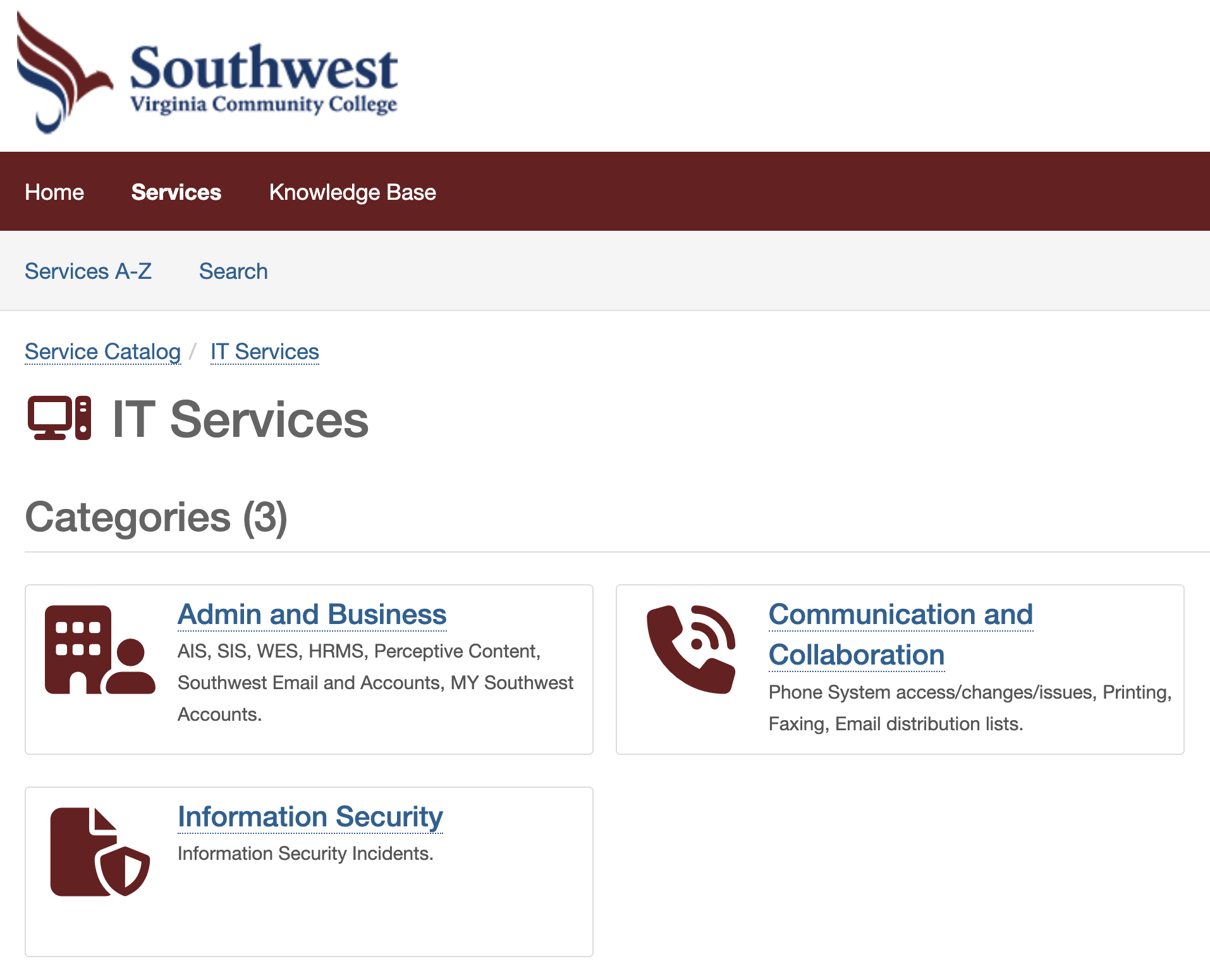
Task: Click the phone icon for Communication category
Action: pyautogui.click(x=691, y=649)
